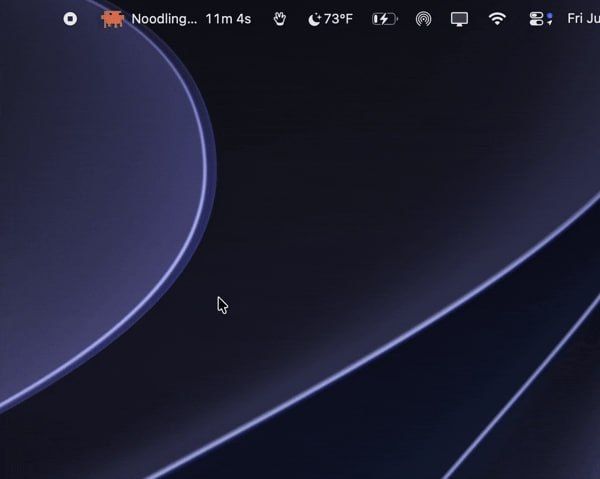
Task: Open the hand icon menu
Action: (280, 19)
